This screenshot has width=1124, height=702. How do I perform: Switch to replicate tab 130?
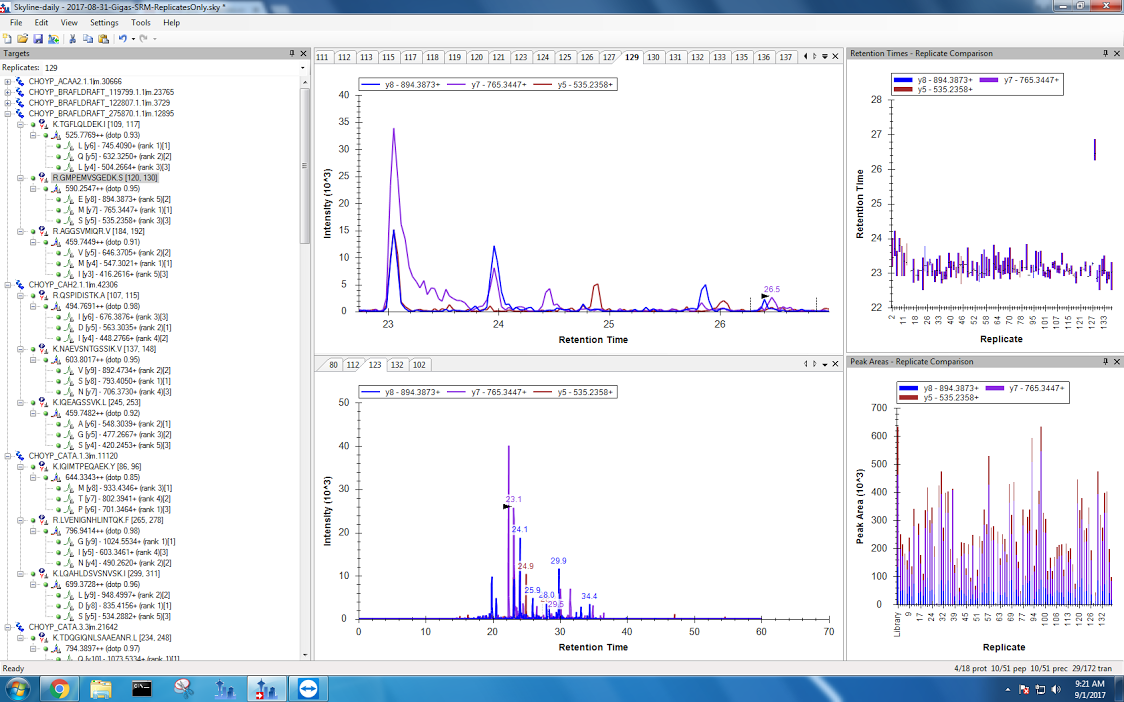pyautogui.click(x=653, y=57)
